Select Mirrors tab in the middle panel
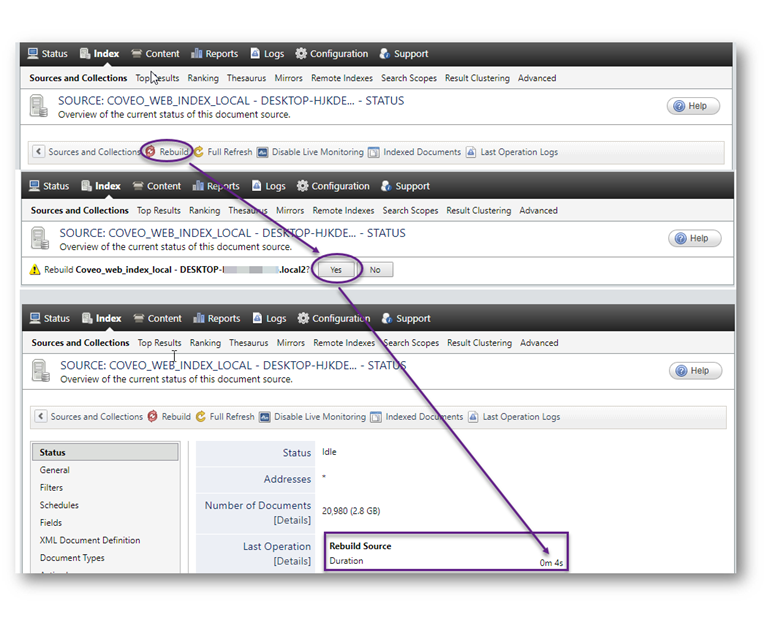The image size is (767, 631). [x=290, y=211]
